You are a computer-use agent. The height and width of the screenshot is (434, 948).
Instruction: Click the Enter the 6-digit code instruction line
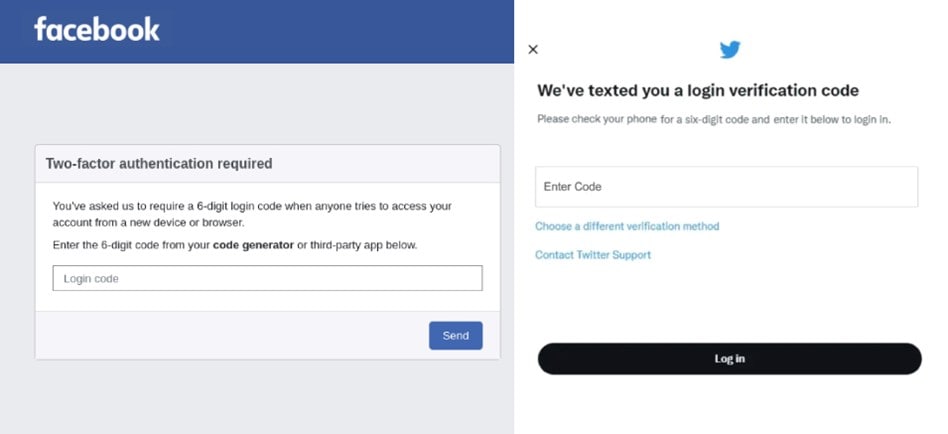(235, 245)
